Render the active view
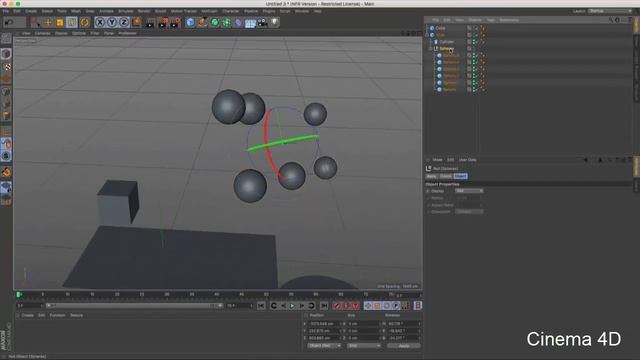The height and width of the screenshot is (360, 640). pyautogui.click(x=150, y=22)
